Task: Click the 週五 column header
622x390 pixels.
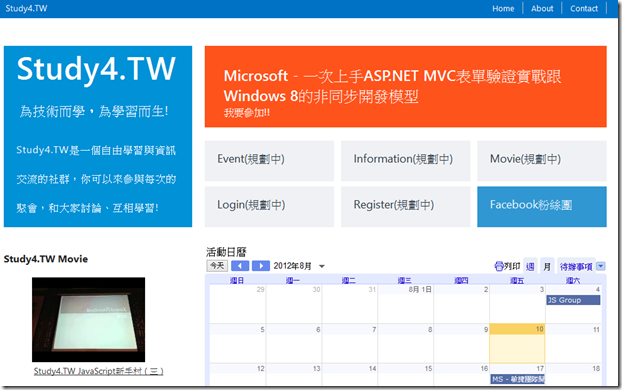Action: tap(517, 280)
